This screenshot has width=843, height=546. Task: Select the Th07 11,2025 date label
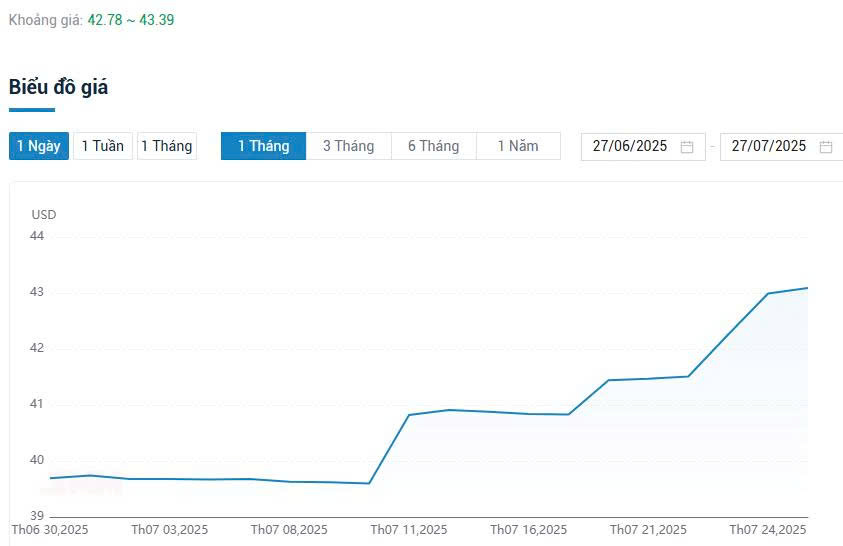coord(409,529)
